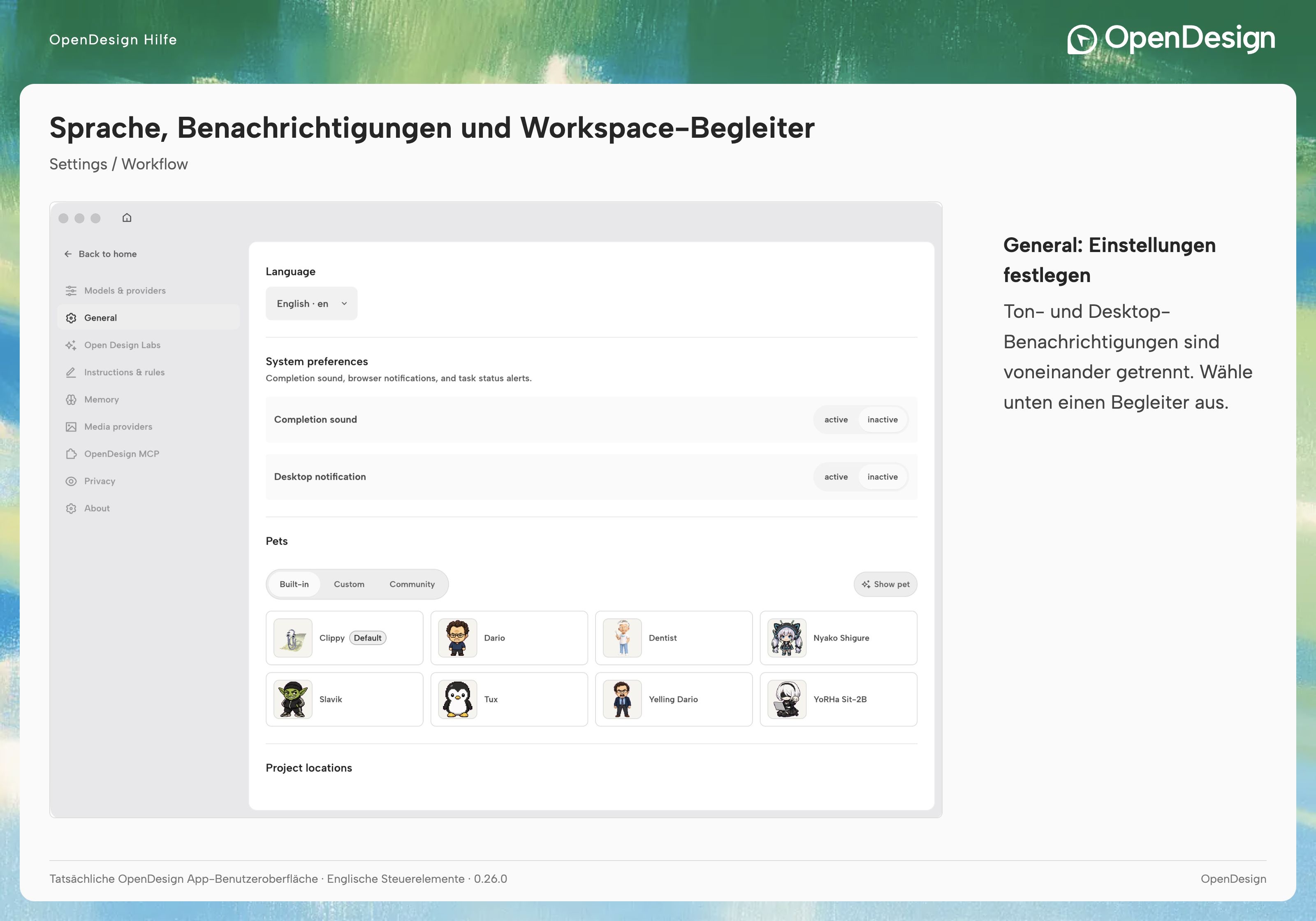This screenshot has height=921, width=1316.
Task: Select the Tux penguin pet thumbnail
Action: (x=457, y=699)
